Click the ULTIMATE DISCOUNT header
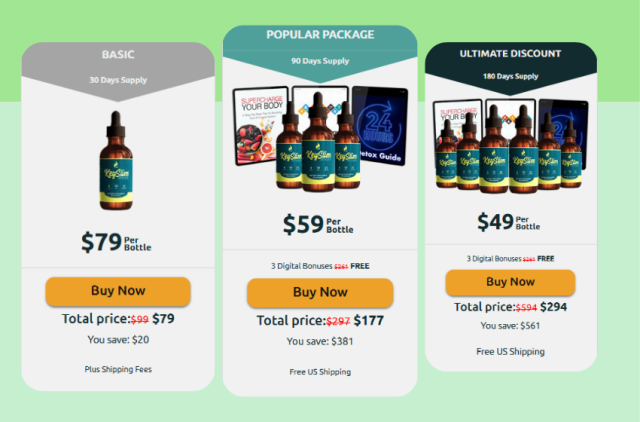Image resolution: width=640 pixels, height=422 pixels. click(x=510, y=54)
